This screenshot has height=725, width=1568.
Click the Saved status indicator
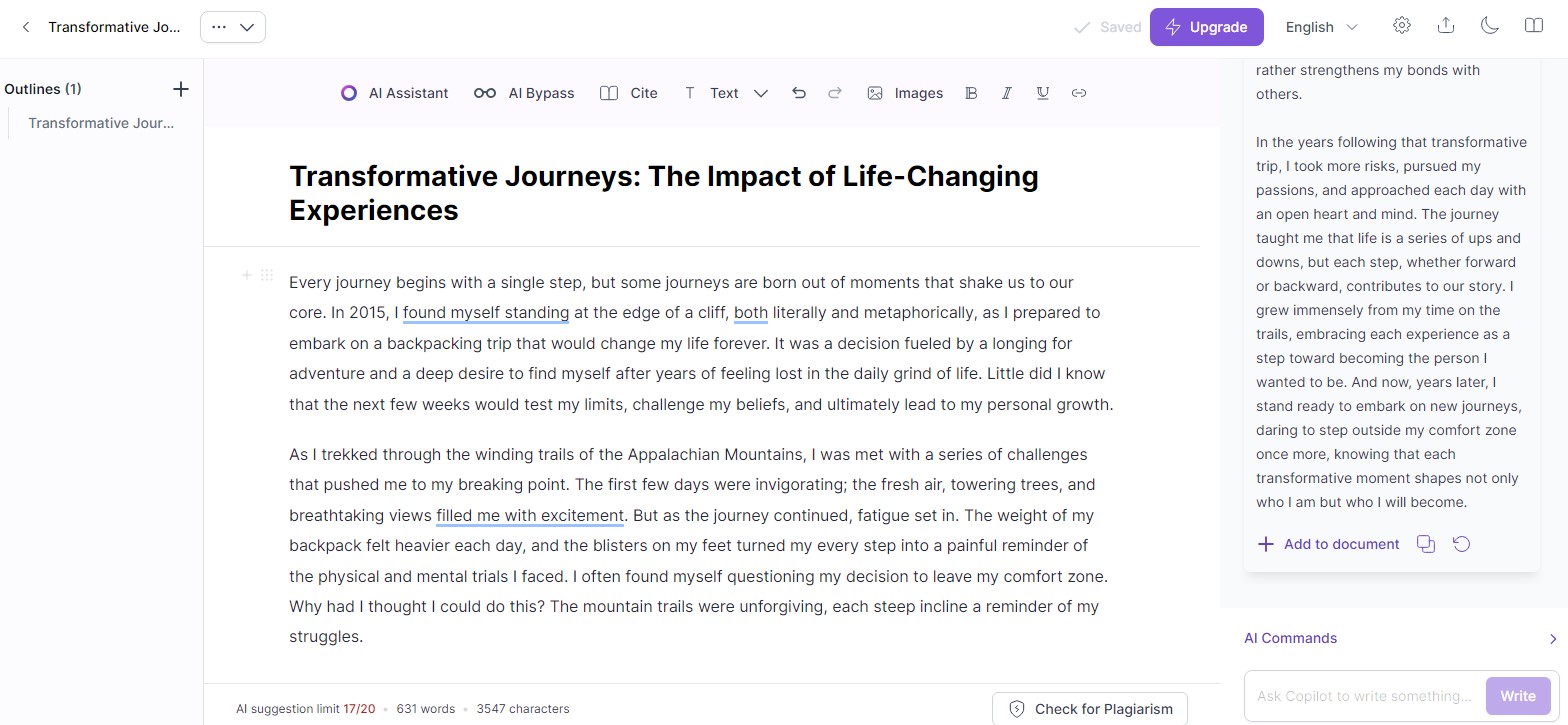point(1107,27)
